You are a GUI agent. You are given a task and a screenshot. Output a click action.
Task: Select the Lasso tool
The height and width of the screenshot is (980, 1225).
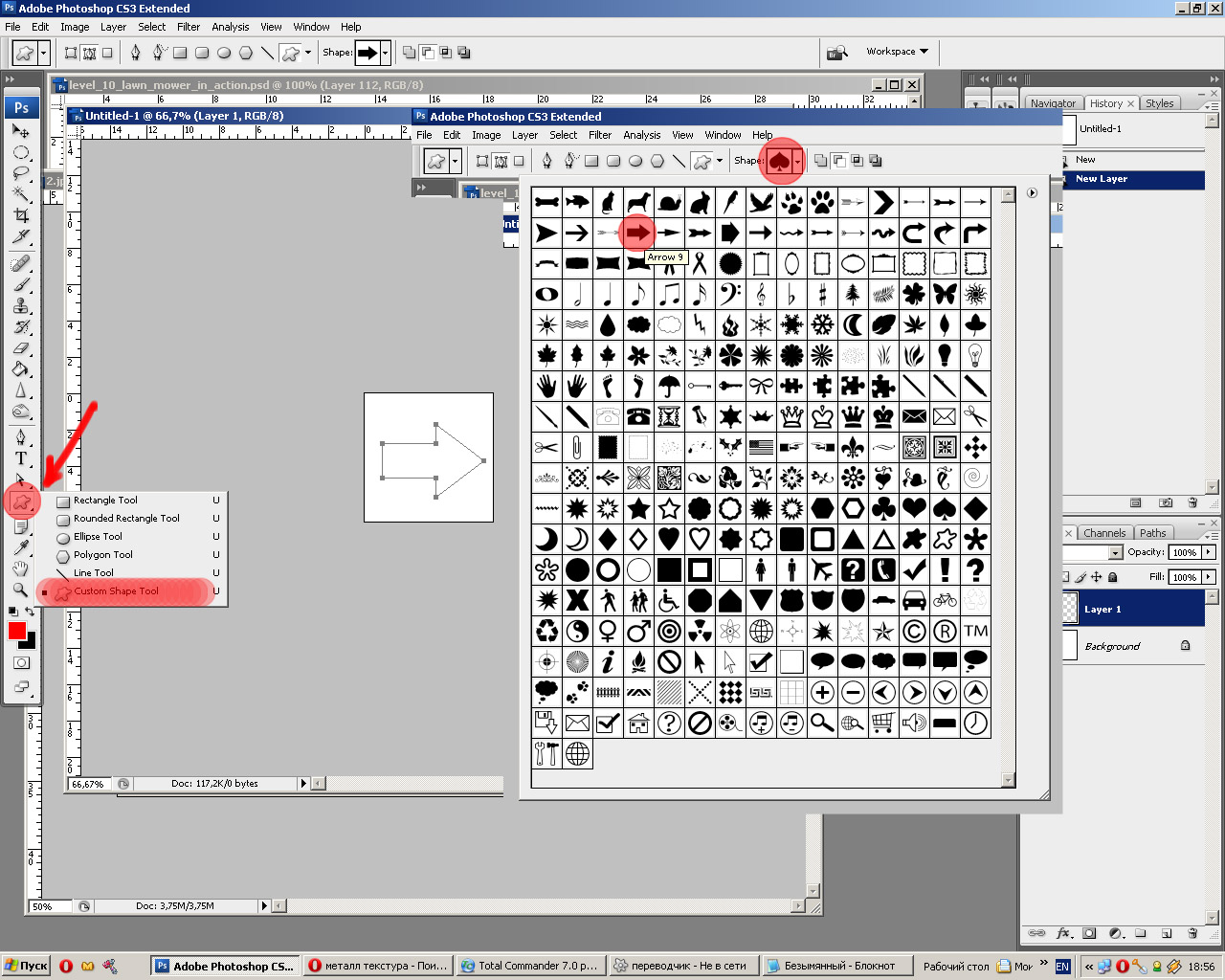pos(21,173)
